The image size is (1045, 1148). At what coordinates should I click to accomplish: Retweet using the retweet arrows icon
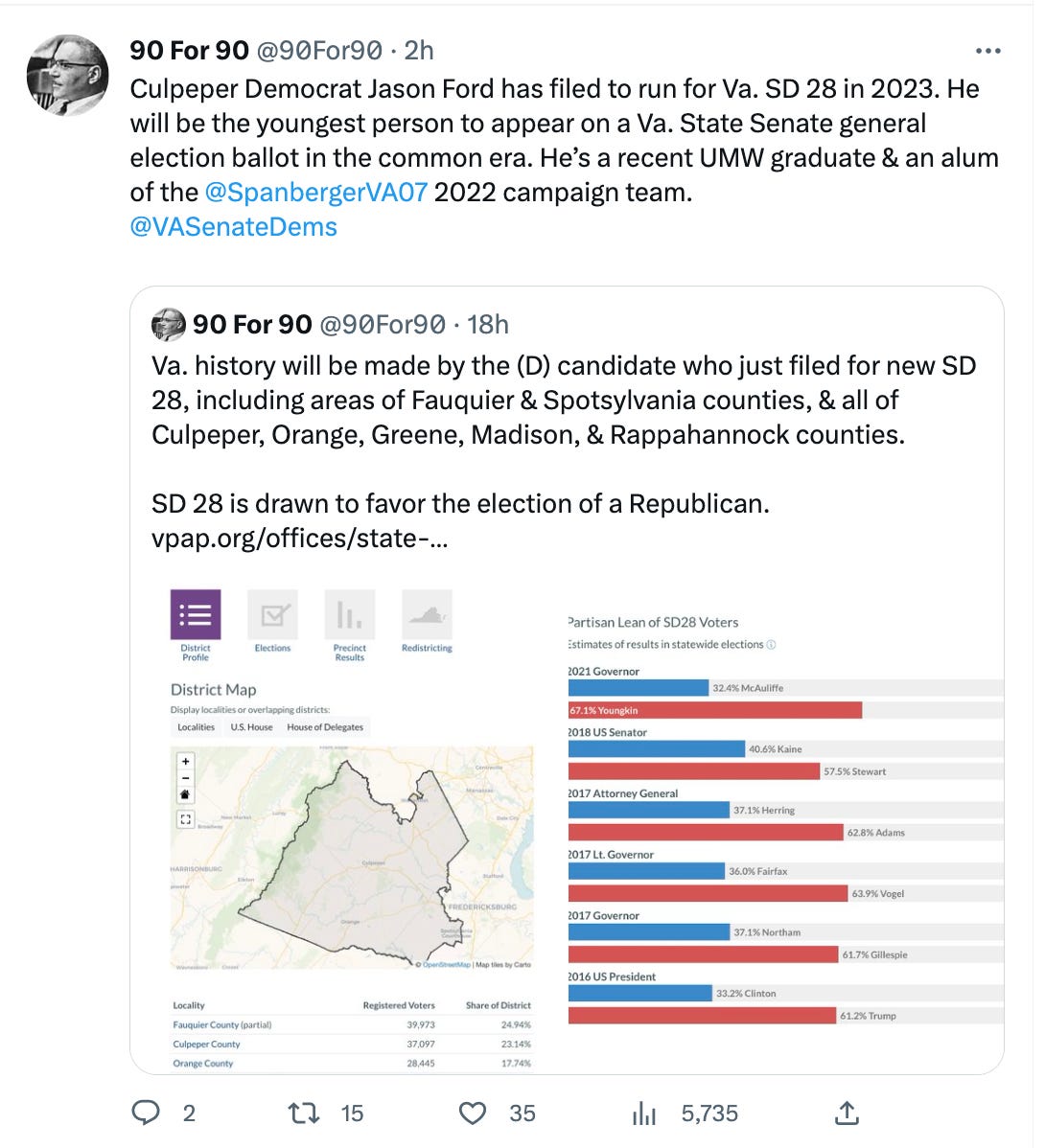click(303, 1114)
